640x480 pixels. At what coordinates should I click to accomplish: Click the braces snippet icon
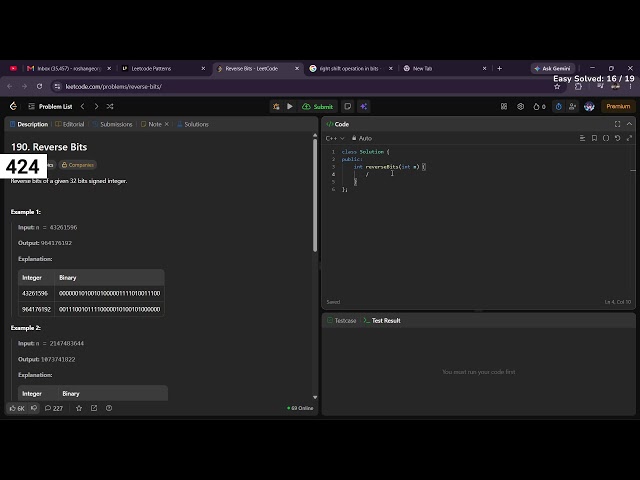pyautogui.click(x=606, y=138)
